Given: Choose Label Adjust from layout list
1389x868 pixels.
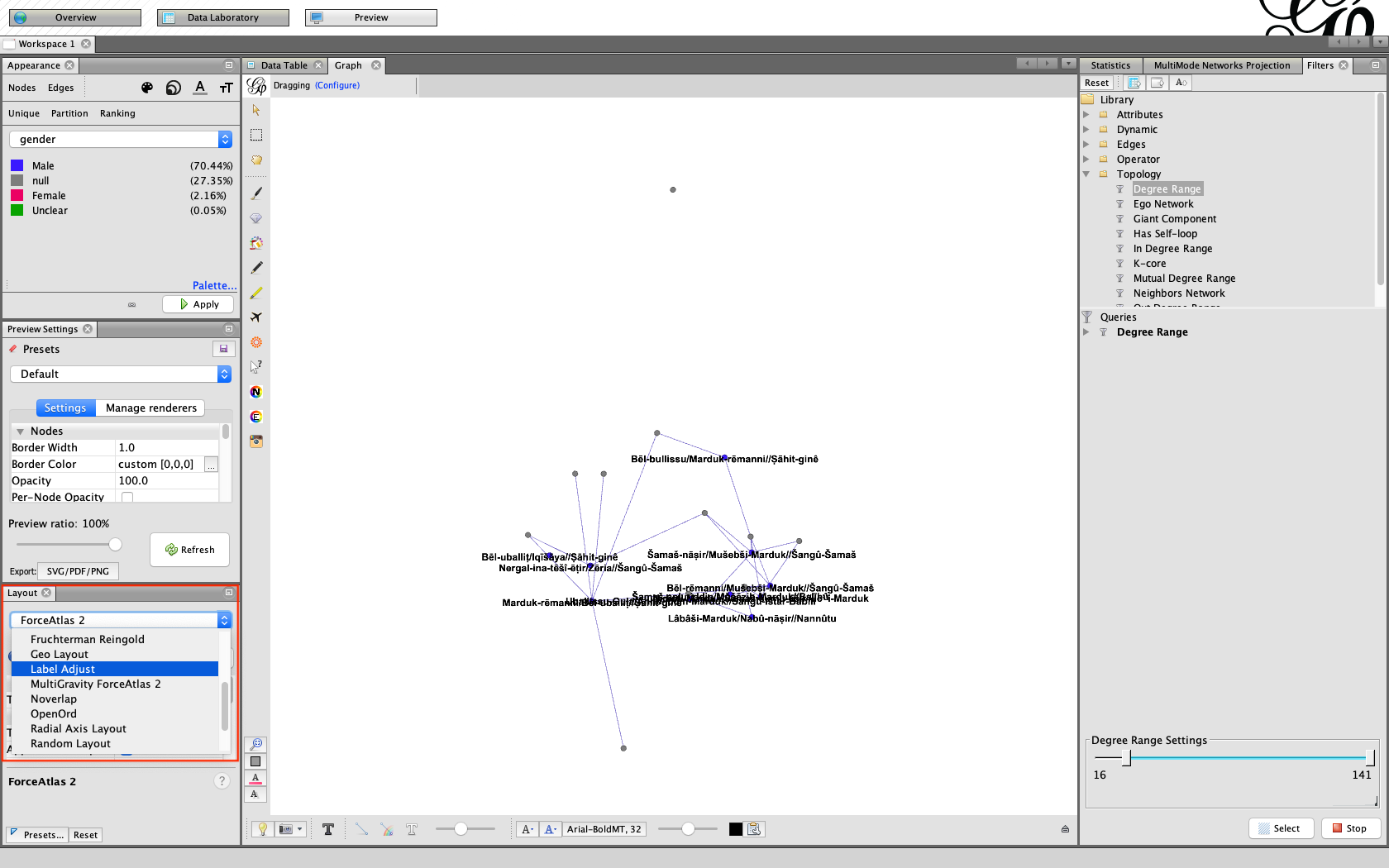Looking at the screenshot, I should (115, 669).
